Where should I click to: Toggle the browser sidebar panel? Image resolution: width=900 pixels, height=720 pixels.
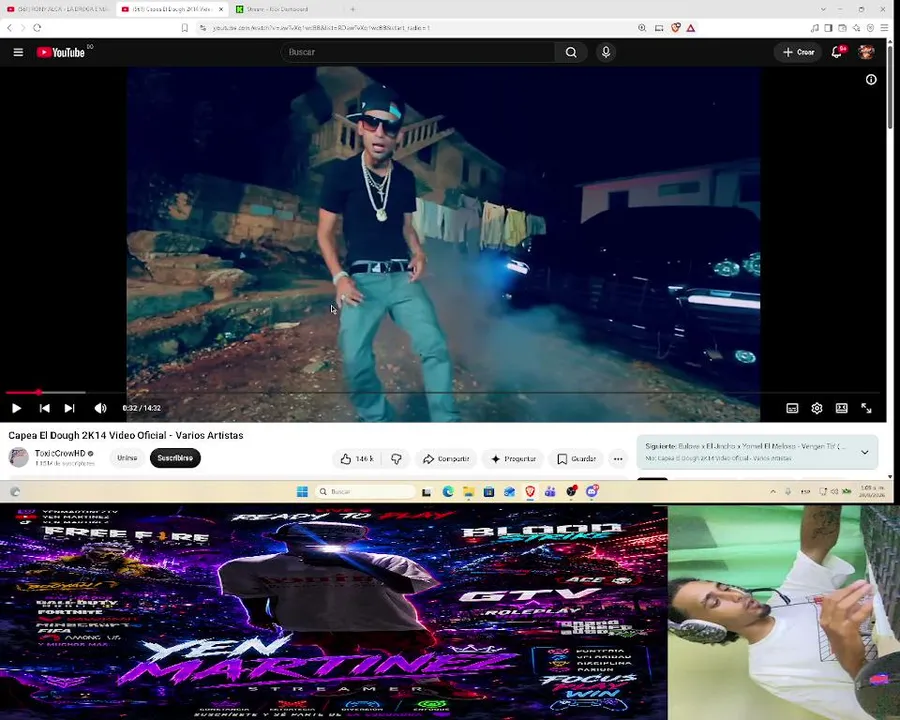pos(828,28)
